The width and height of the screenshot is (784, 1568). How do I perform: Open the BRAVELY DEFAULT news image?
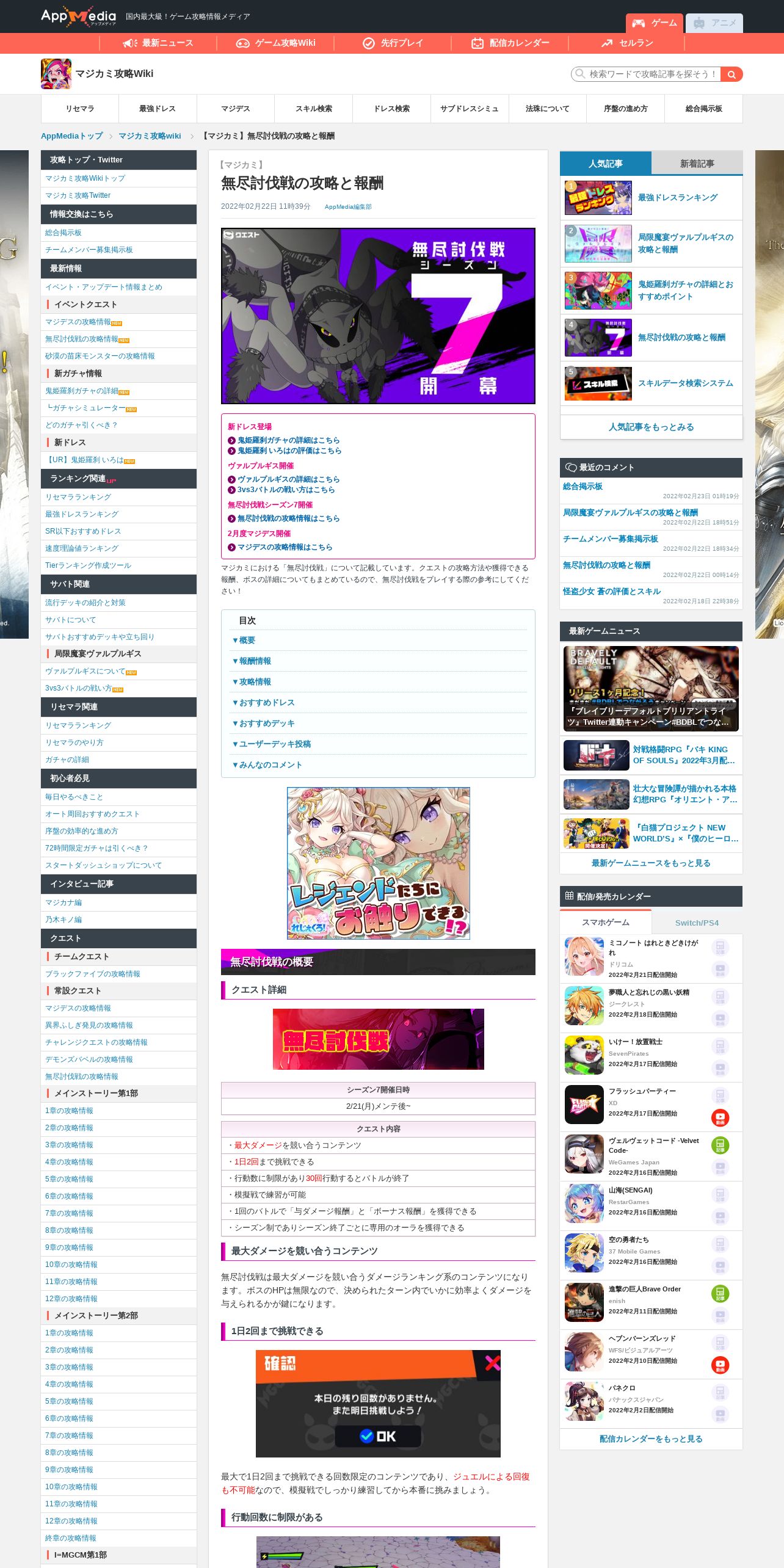[651, 689]
